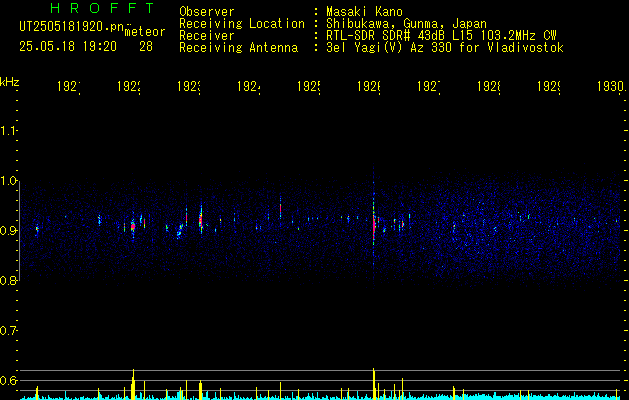Click the tall yellow power peak near 1922

point(133,384)
